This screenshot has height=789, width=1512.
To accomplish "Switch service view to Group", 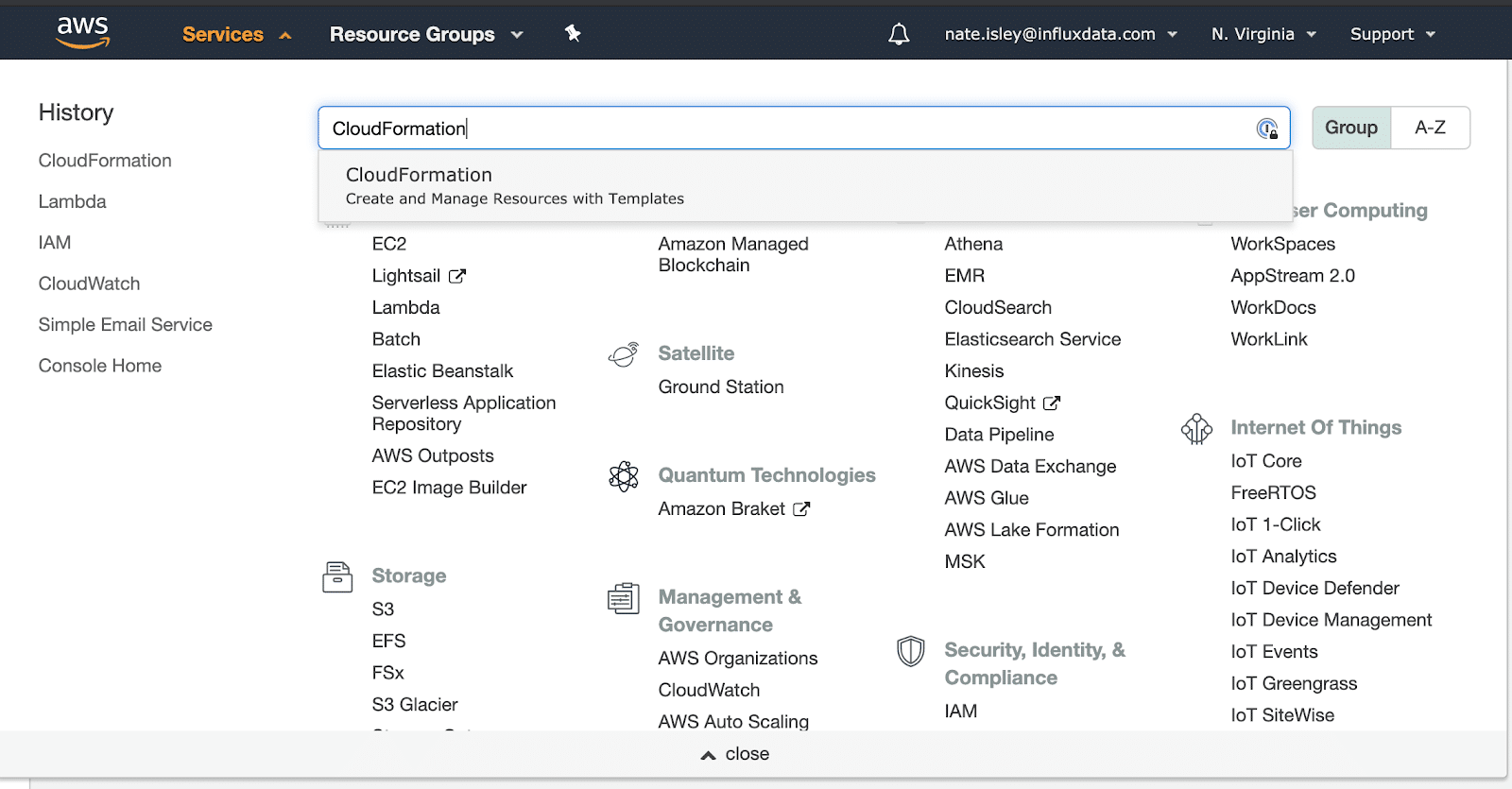I will coord(1350,128).
